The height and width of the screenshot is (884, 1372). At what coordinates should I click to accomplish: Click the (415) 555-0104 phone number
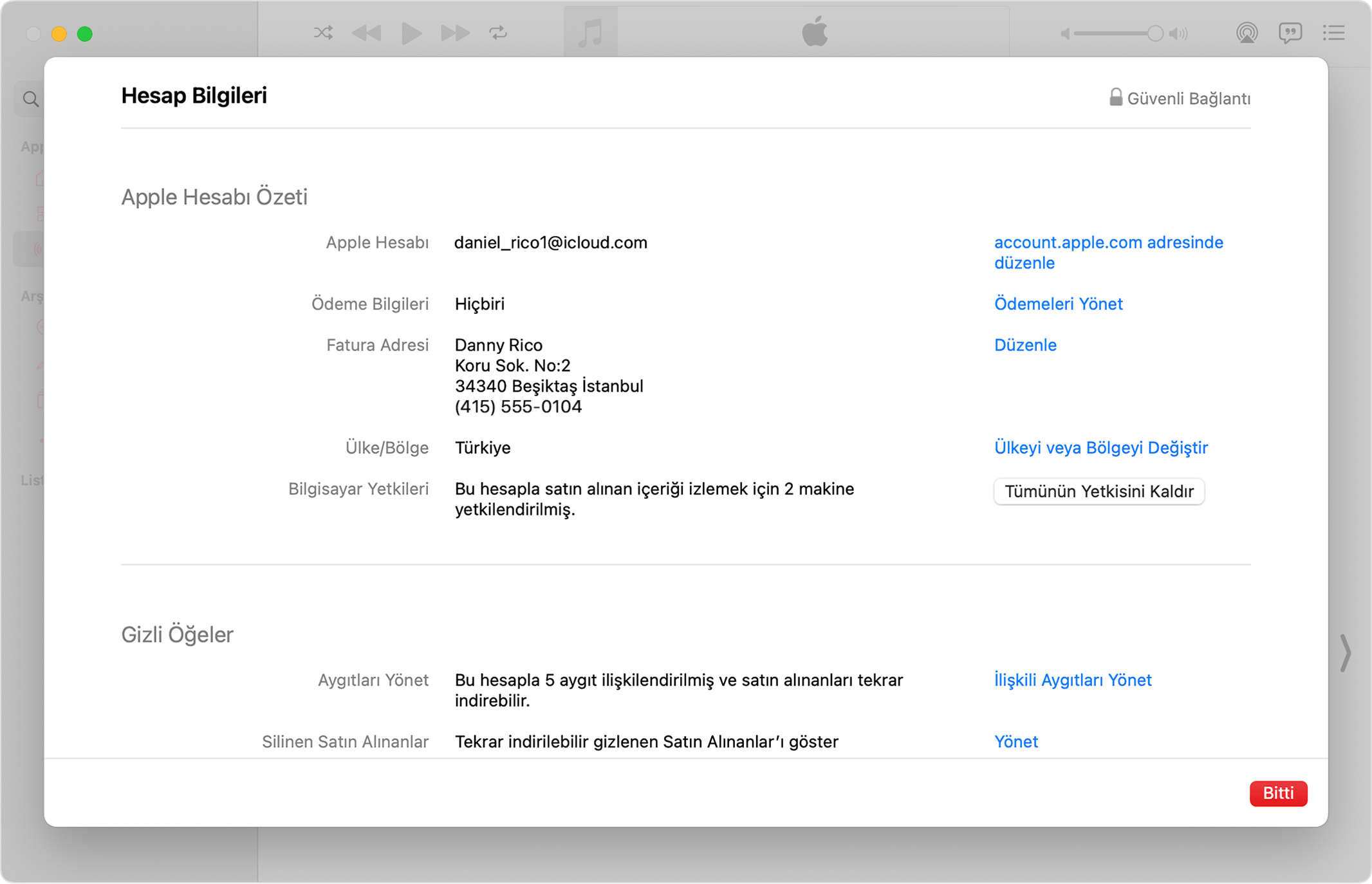(x=518, y=407)
